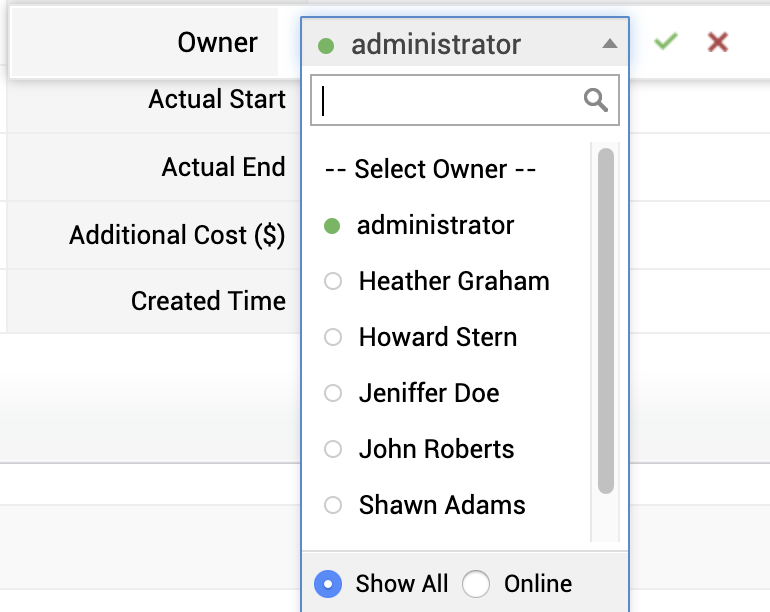Click the owner list scrollbar
770x612 pixels.
pos(605,320)
